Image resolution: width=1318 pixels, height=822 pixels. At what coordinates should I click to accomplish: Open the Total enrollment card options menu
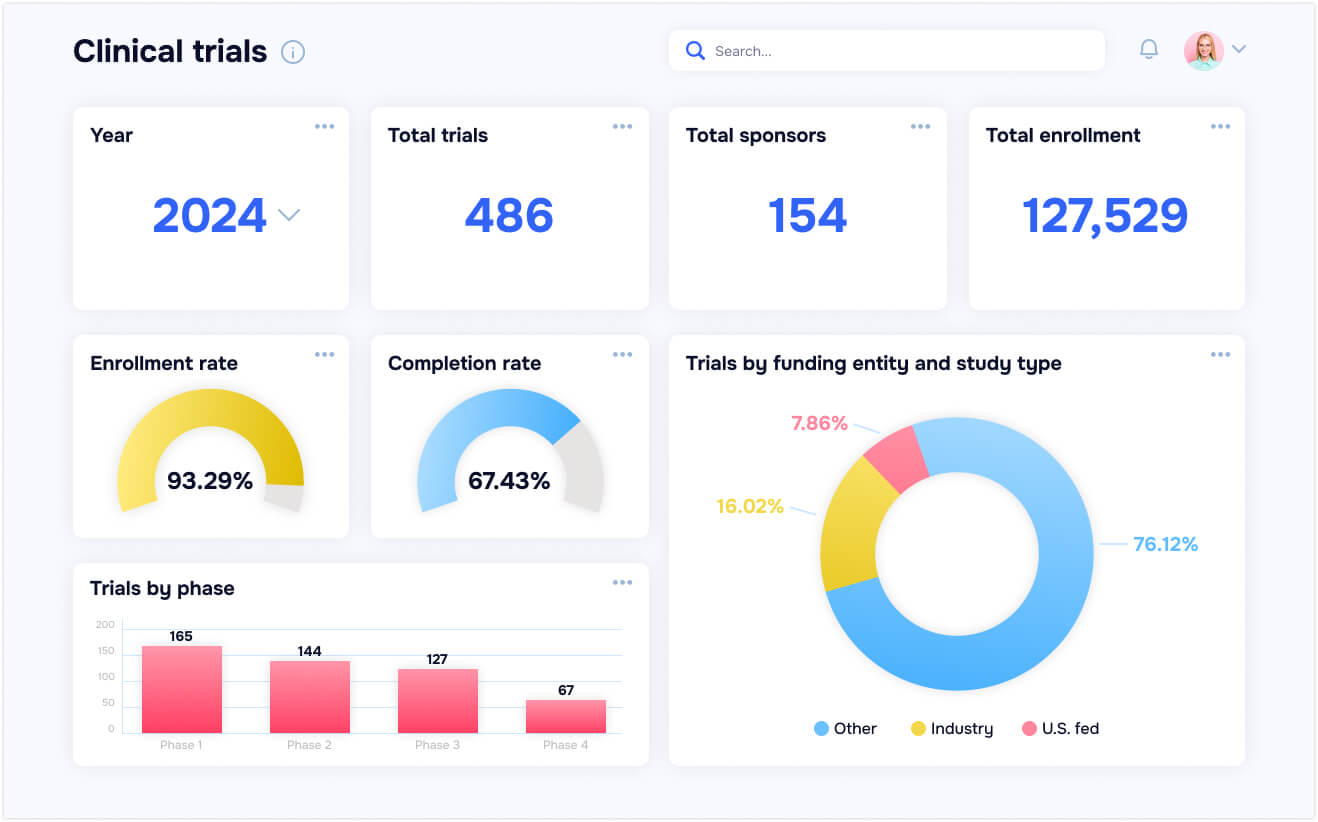point(1220,127)
